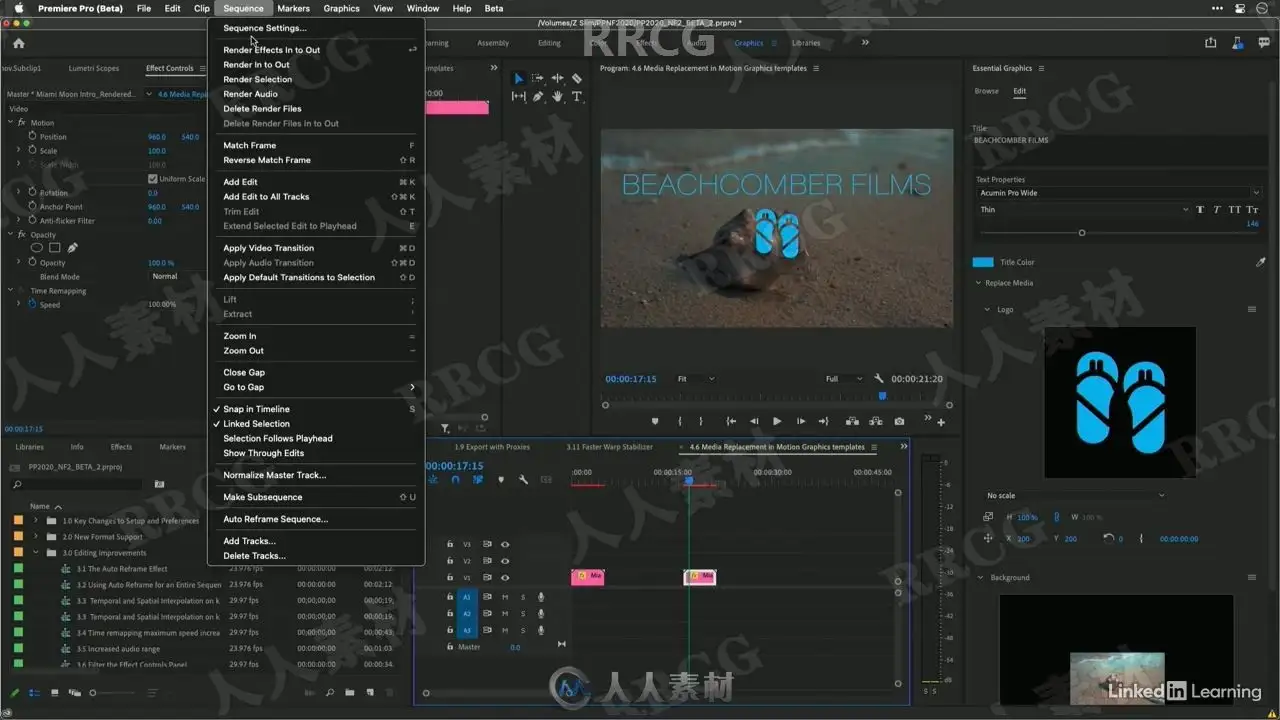The height and width of the screenshot is (720, 1280).
Task: Switch to Browse tab in Essential Graphics
Action: click(986, 91)
